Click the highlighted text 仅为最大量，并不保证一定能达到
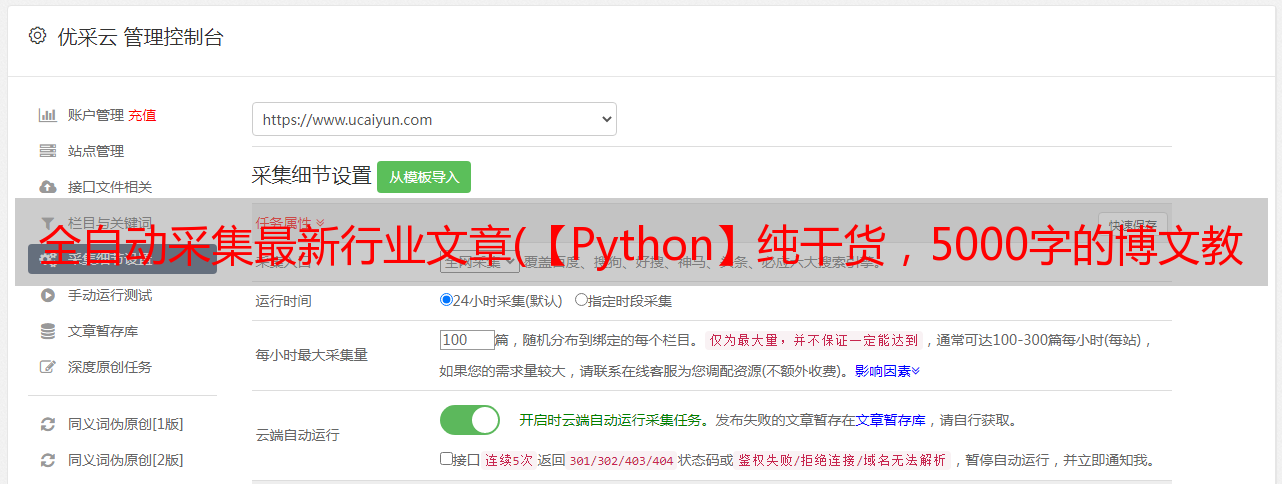Image resolution: width=1282 pixels, height=484 pixels. pos(814,340)
